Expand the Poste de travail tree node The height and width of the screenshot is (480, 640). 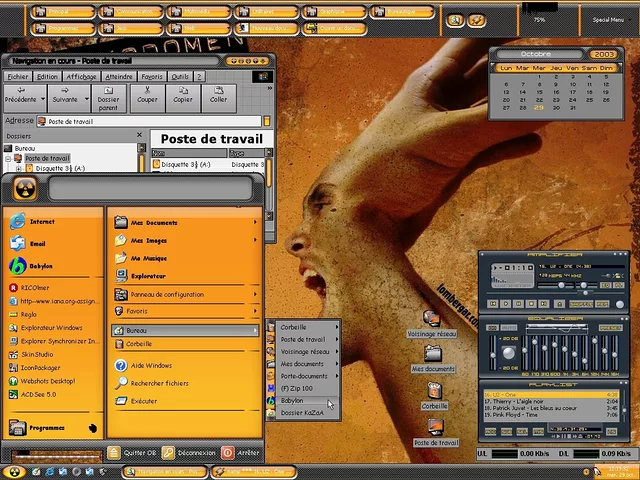[8, 158]
